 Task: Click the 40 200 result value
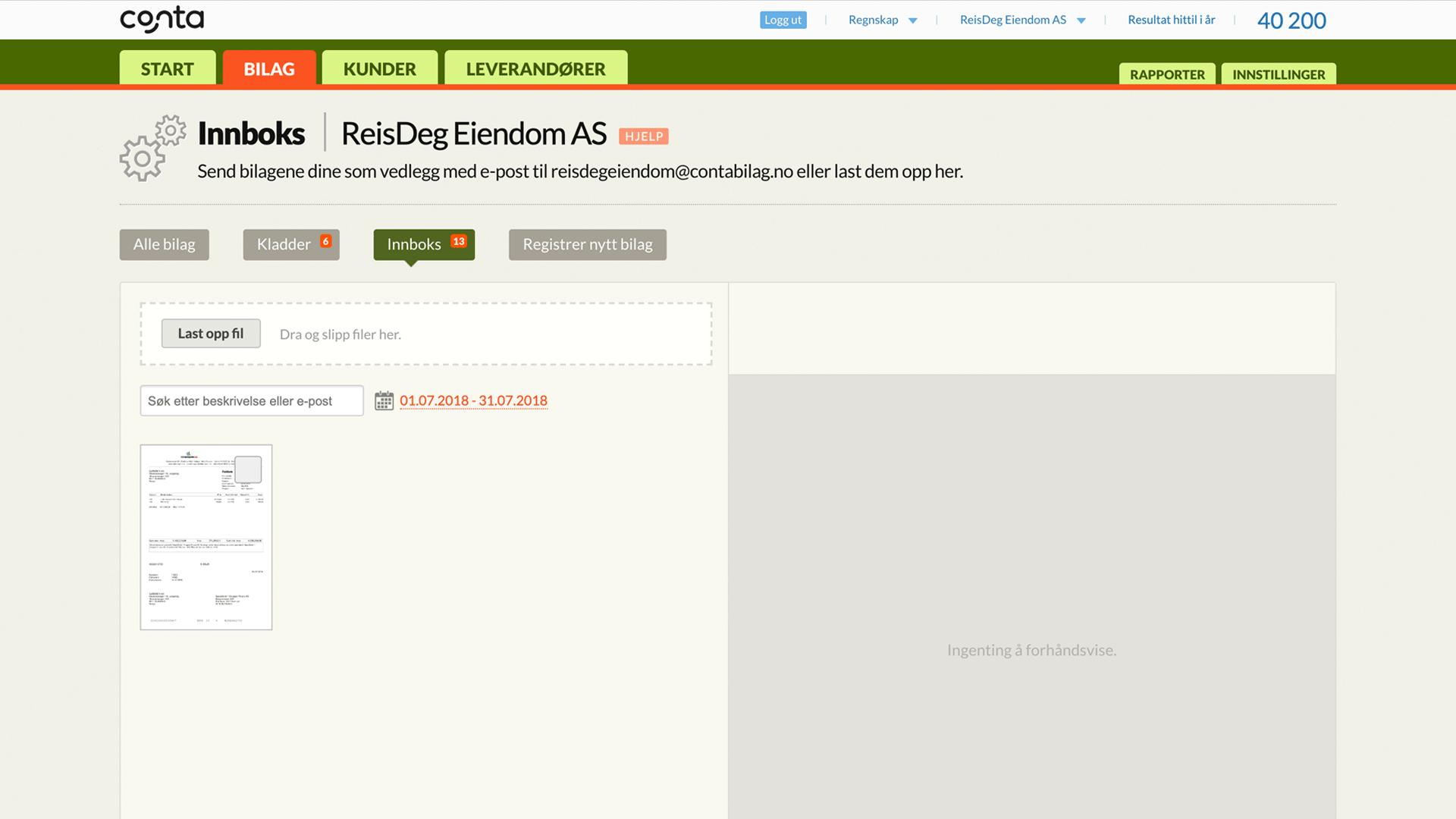[1291, 20]
